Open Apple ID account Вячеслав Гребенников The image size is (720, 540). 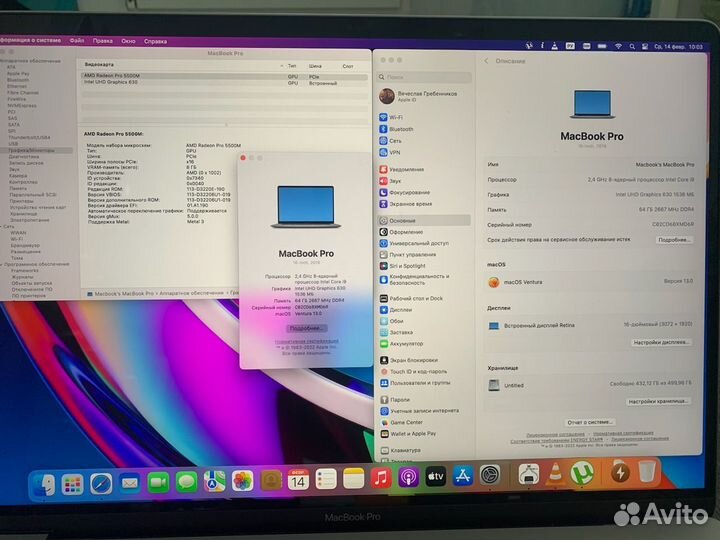pyautogui.click(x=418, y=96)
